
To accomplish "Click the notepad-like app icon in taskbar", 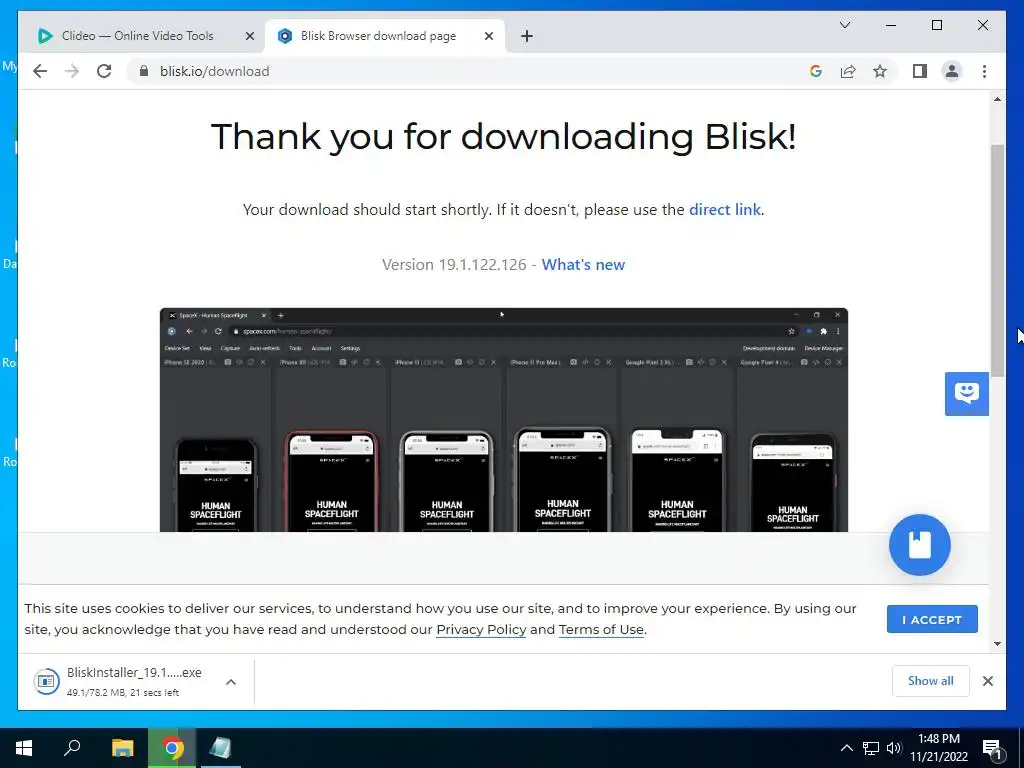I will 221,748.
